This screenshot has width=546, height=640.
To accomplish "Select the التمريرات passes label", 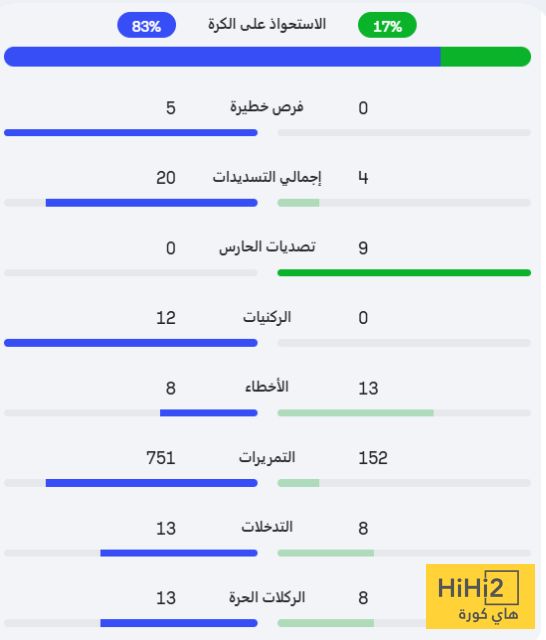I will (267, 457).
